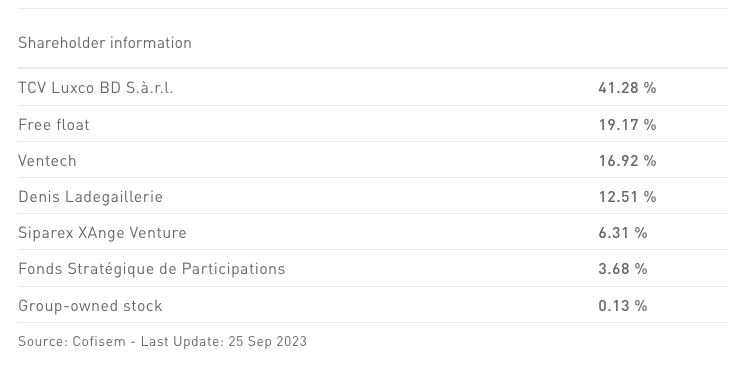
Task: Click the Shareholder information heading
Action: click(x=105, y=43)
